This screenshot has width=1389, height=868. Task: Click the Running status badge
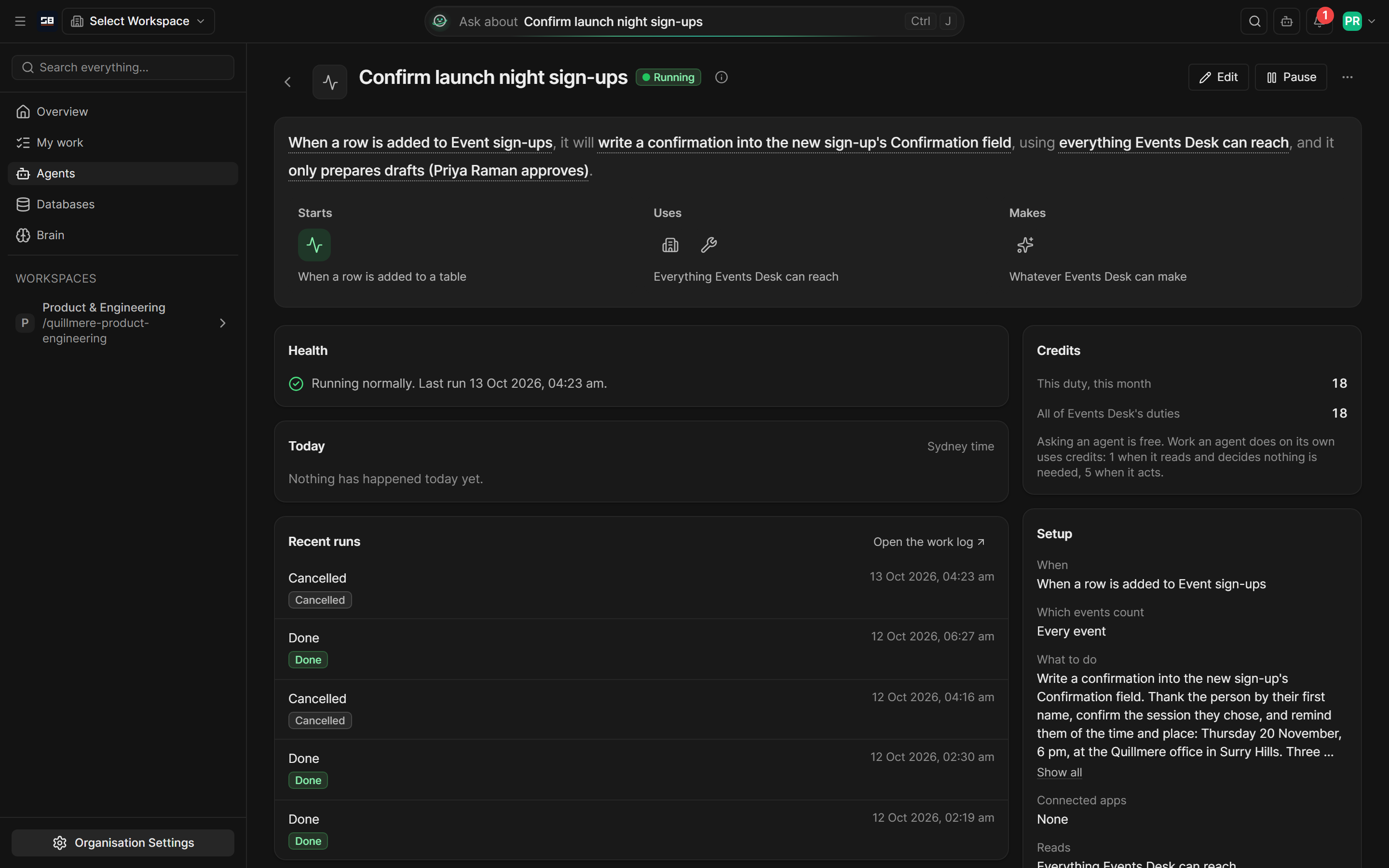click(x=668, y=77)
